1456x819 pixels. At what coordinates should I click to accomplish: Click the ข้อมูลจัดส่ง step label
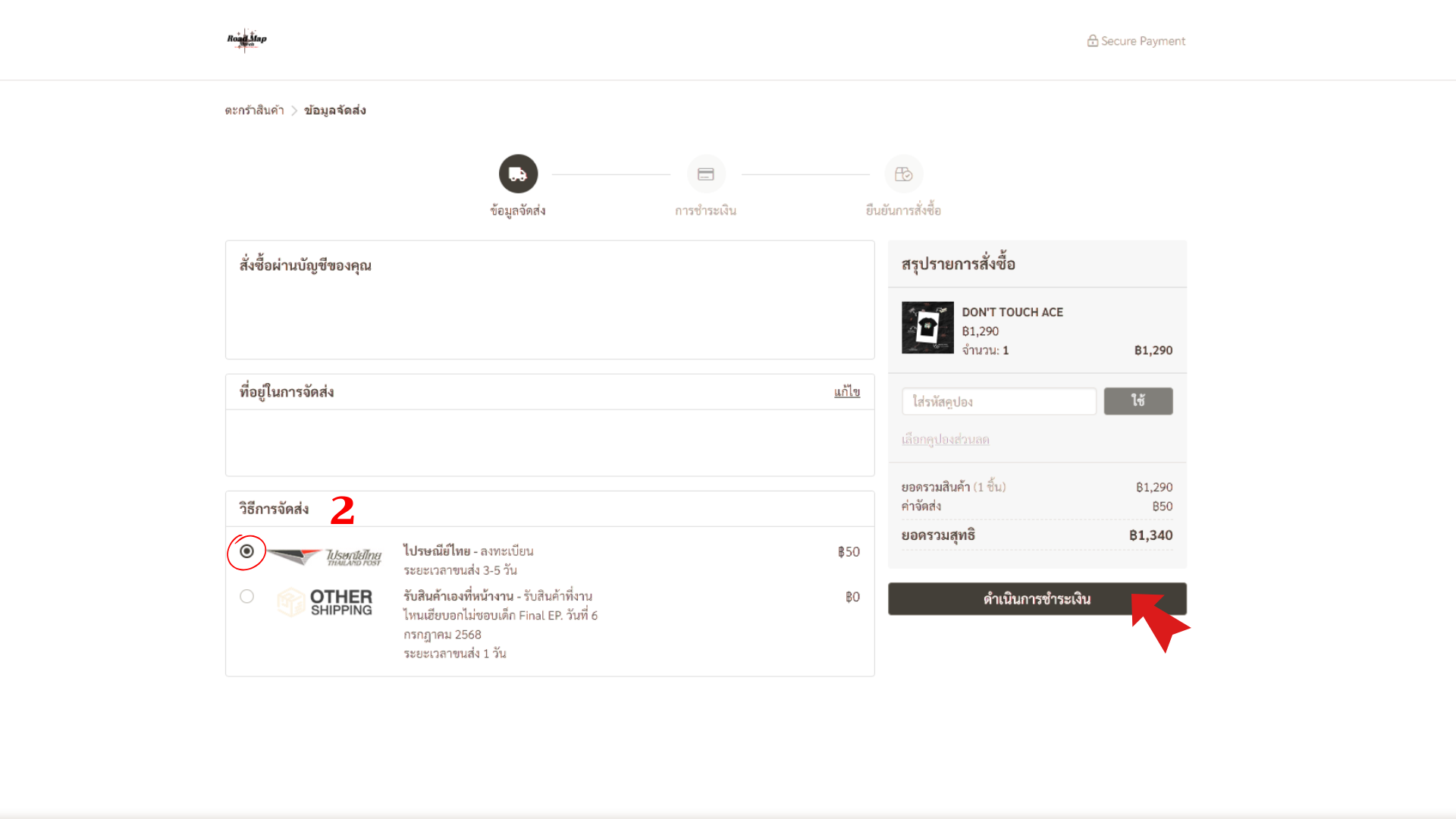(518, 210)
